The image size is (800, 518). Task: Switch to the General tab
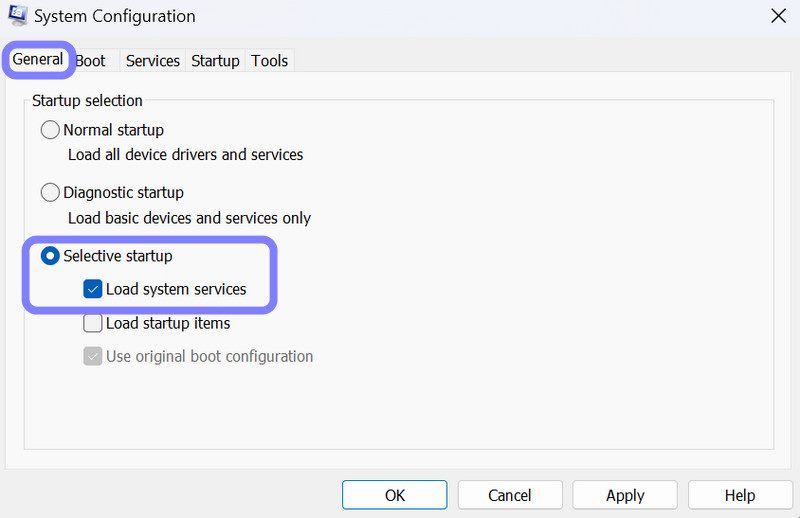(38, 60)
